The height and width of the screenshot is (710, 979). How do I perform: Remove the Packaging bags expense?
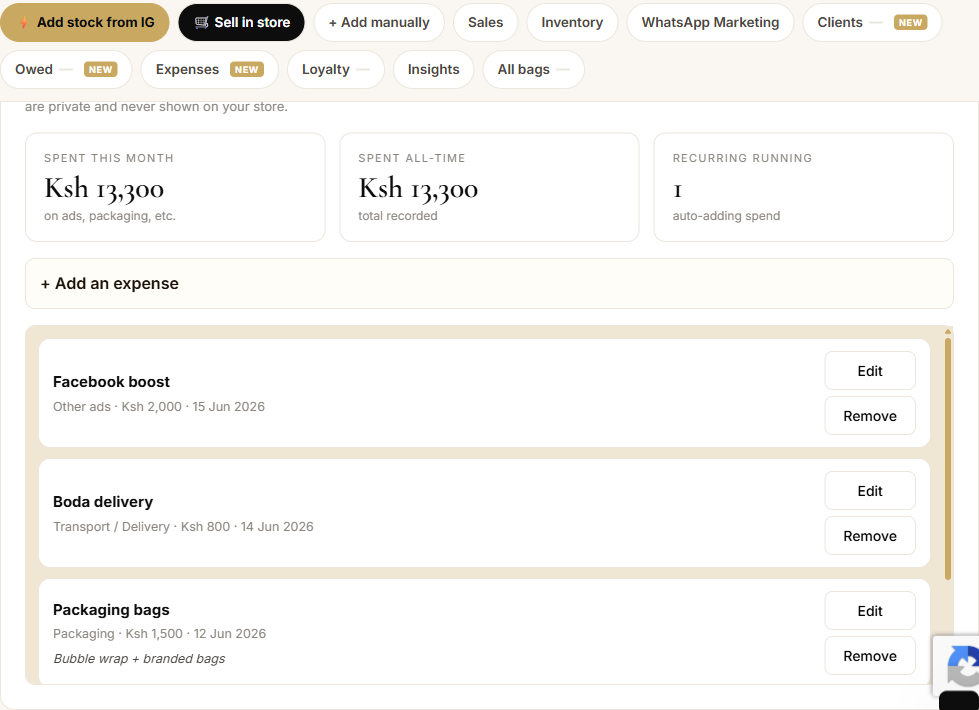870,656
